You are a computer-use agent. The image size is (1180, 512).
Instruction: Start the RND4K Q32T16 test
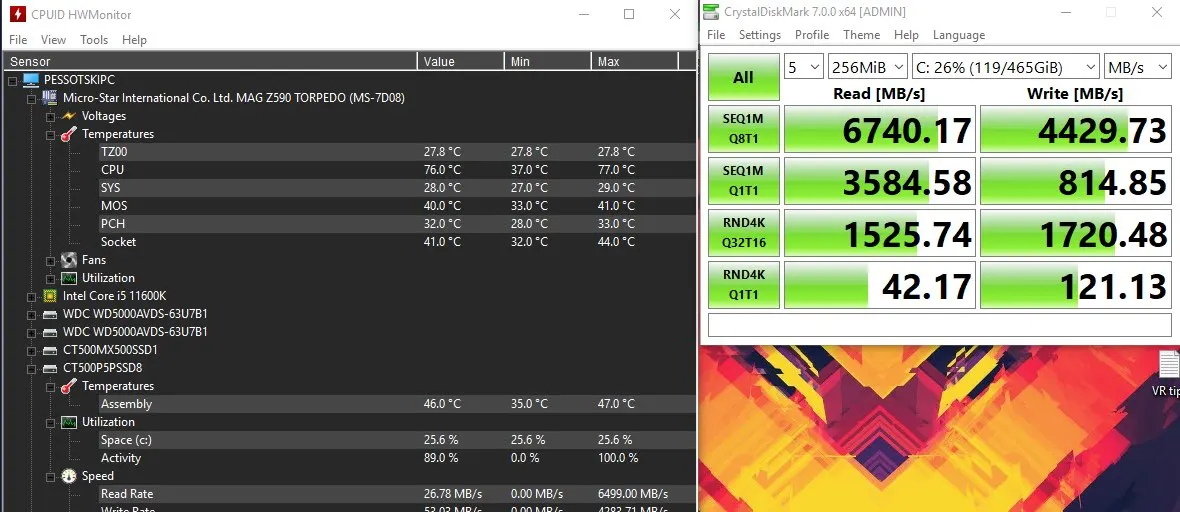pos(744,233)
